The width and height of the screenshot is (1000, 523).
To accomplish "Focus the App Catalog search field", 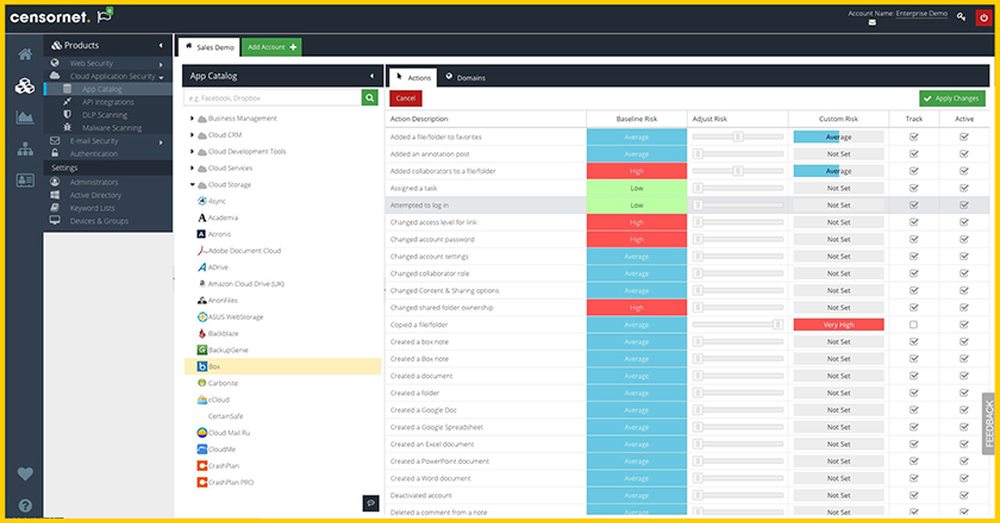I will coord(272,98).
